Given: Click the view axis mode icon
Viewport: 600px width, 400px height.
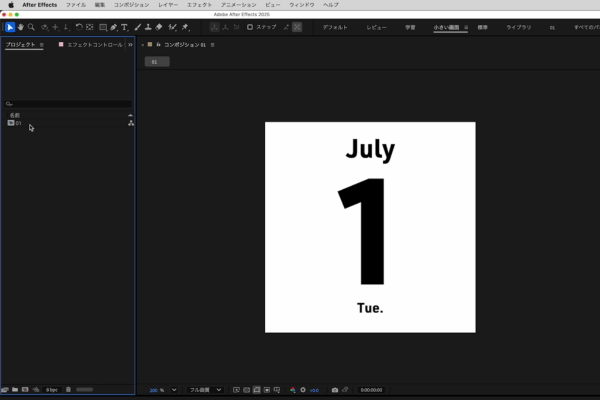Looking at the screenshot, I should [236, 27].
